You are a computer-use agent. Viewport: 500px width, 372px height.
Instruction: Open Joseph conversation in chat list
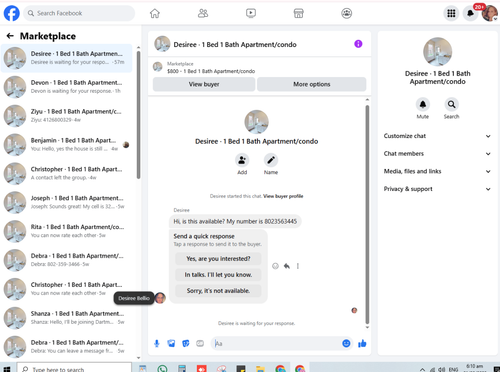tap(67, 202)
